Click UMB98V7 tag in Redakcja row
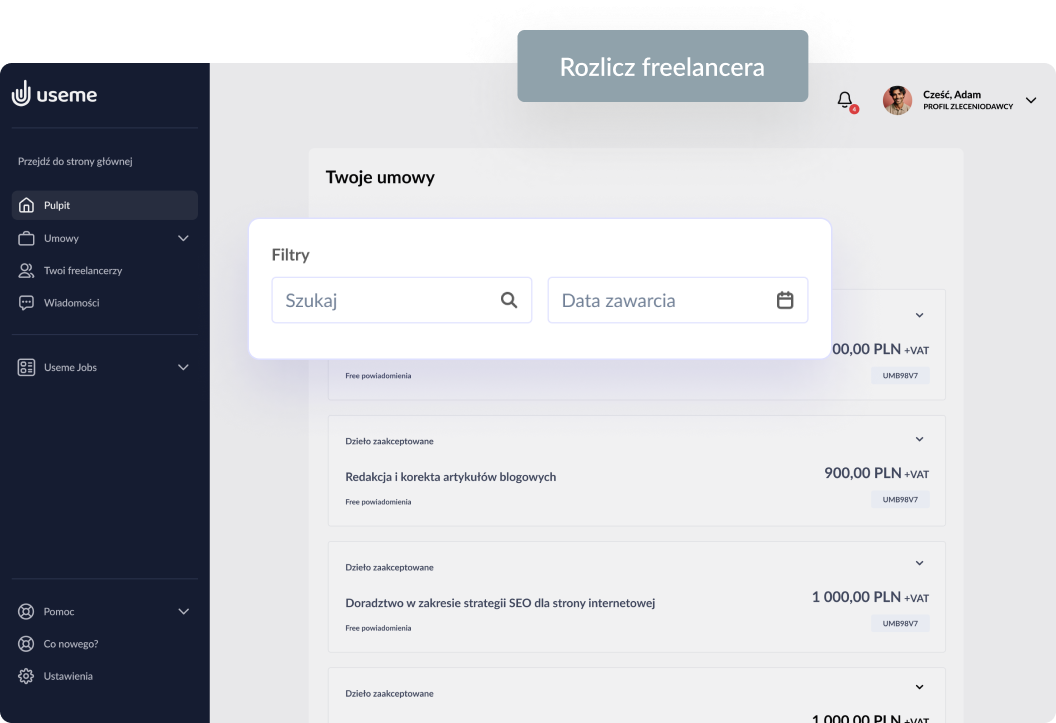 (x=900, y=500)
